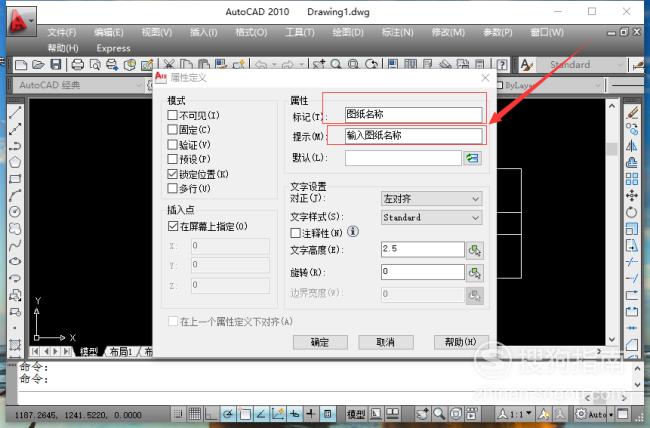The width and height of the screenshot is (650, 428).
Task: Select the Rotate modify tool
Action: [632, 212]
